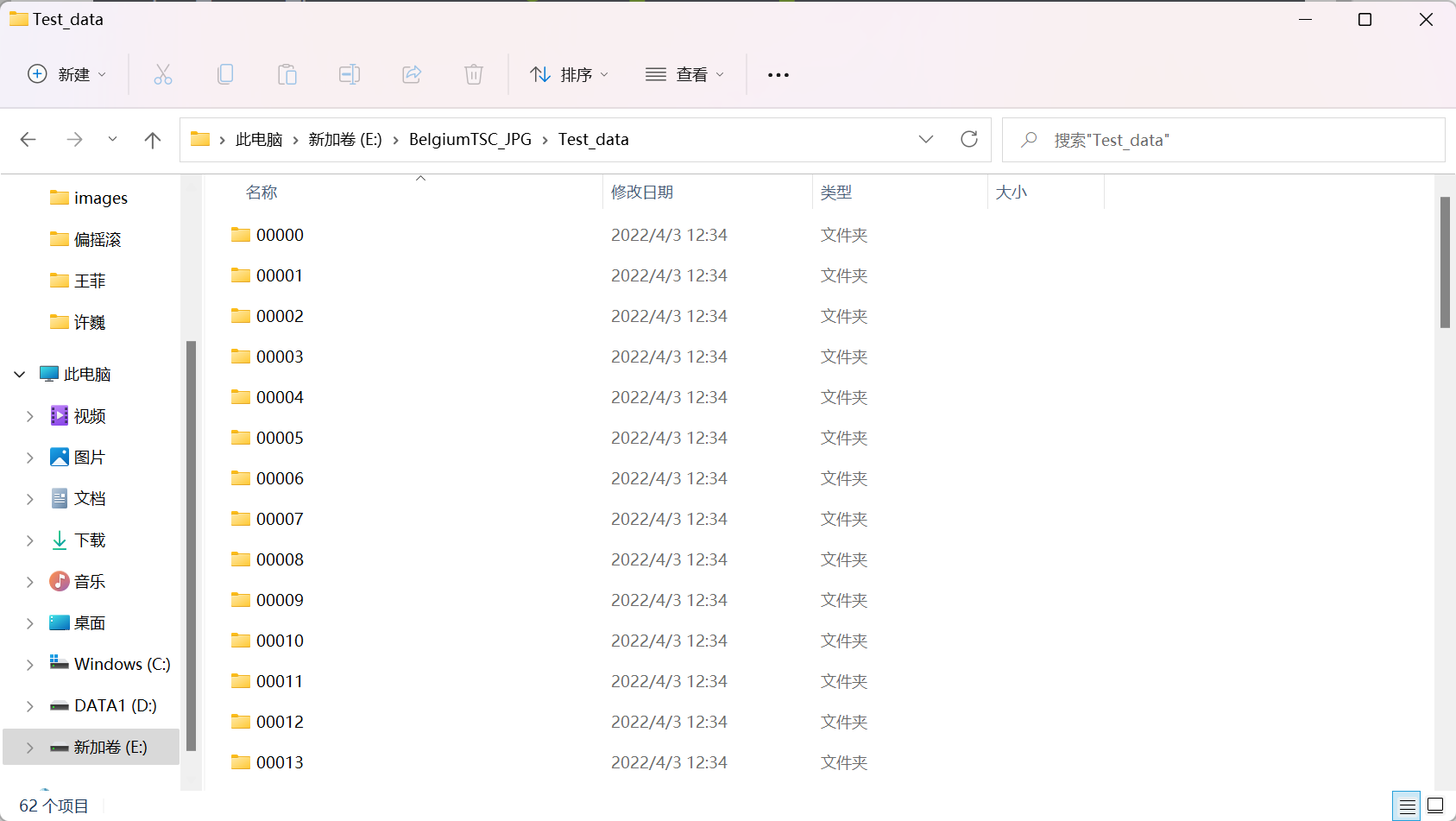1456x821 pixels.
Task: Select the Downloads arrow icon
Action: pyautogui.click(x=60, y=540)
